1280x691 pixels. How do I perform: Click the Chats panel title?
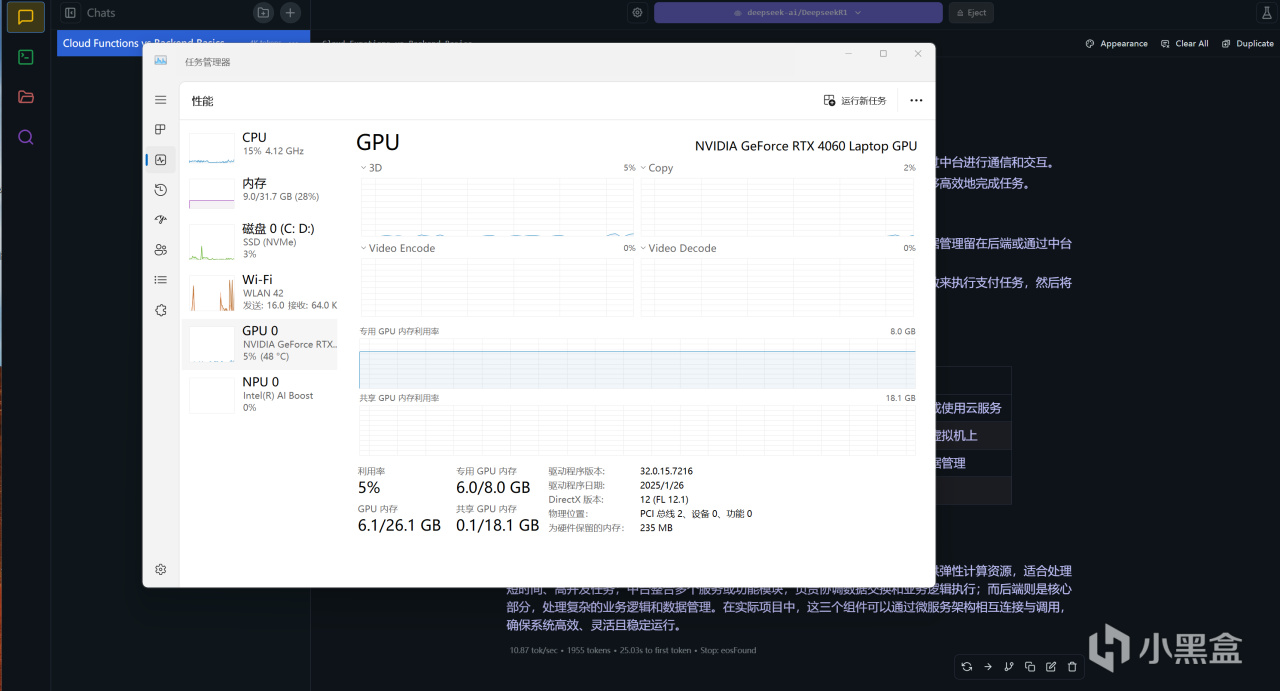point(101,13)
